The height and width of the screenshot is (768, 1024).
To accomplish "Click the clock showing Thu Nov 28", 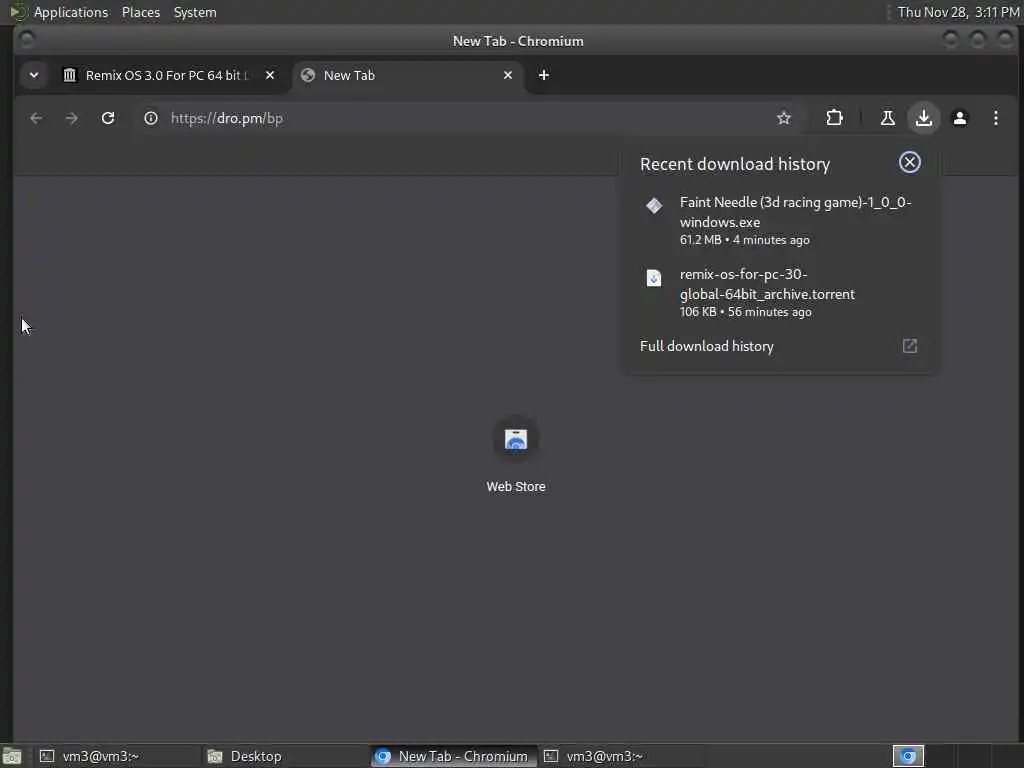I will tap(958, 12).
